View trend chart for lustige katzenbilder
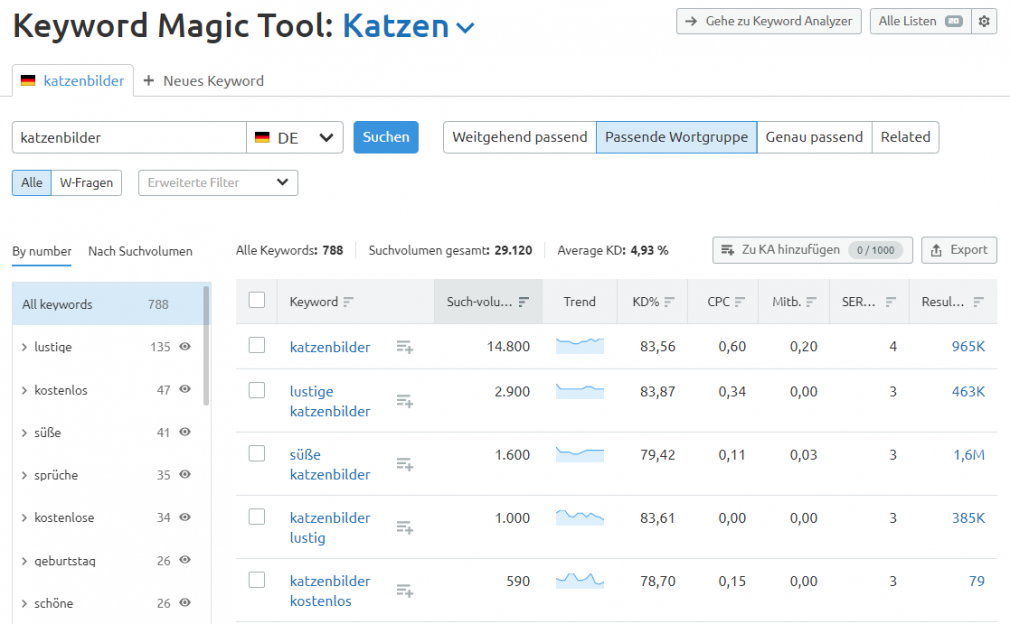Screen dimensions: 1010x624 580,391
